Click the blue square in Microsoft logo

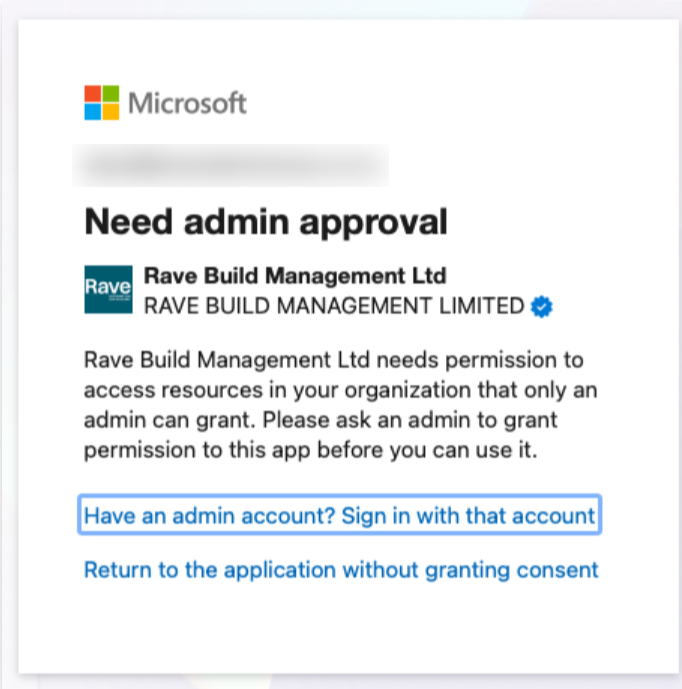pos(93,112)
